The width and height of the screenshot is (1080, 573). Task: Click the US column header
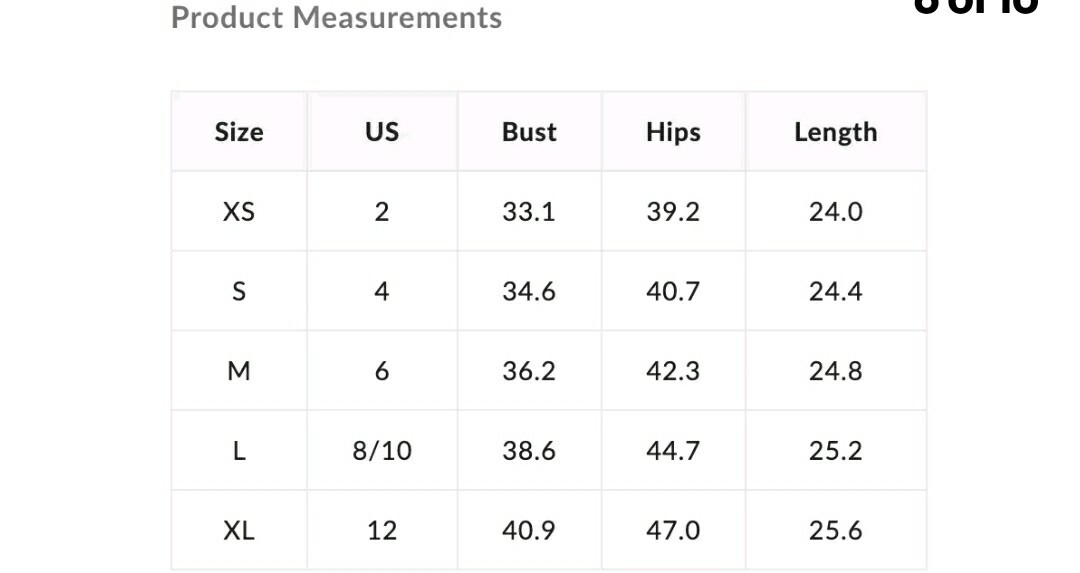pyautogui.click(x=382, y=132)
